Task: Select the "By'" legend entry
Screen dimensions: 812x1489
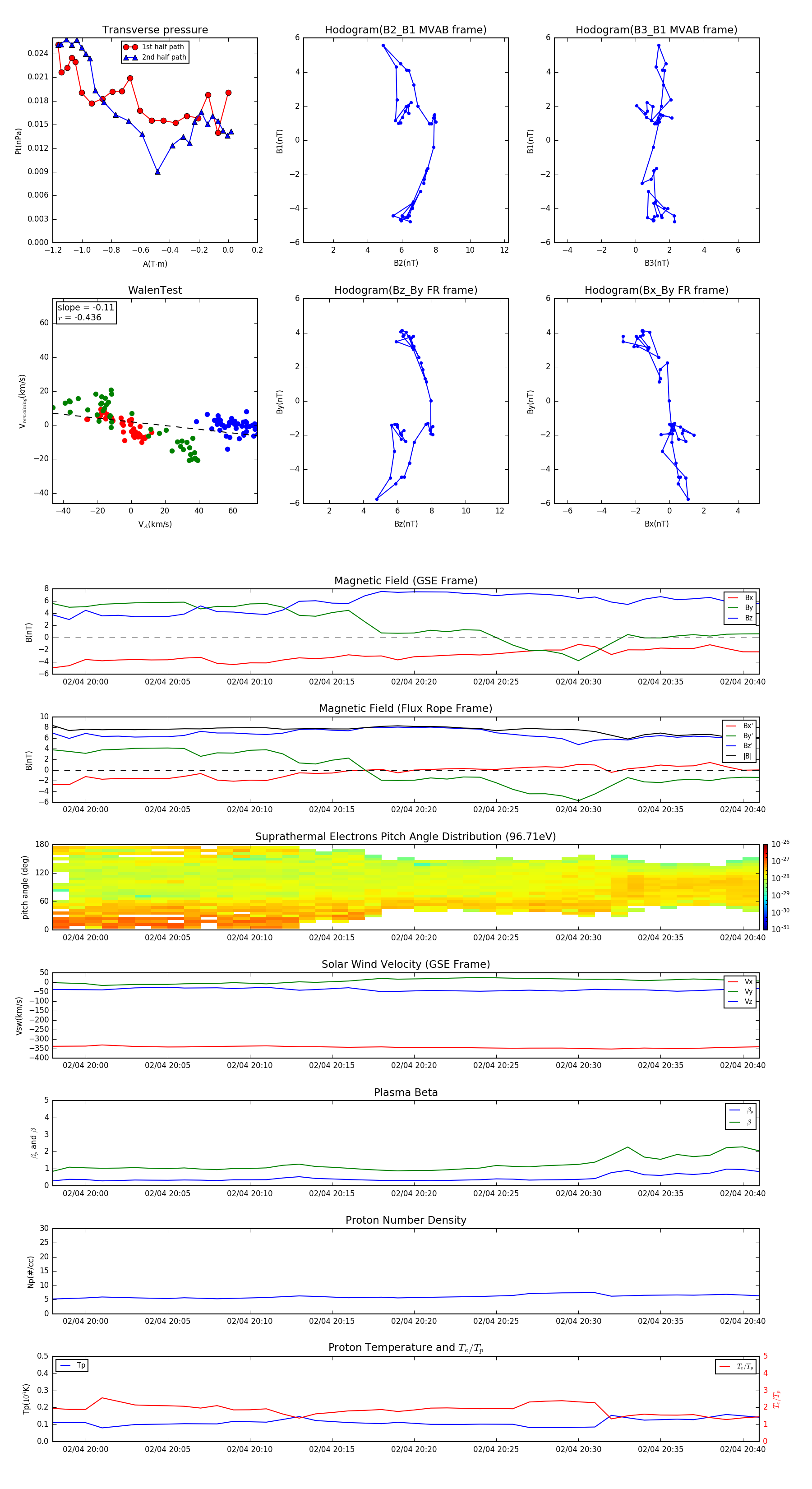Action: click(x=740, y=736)
